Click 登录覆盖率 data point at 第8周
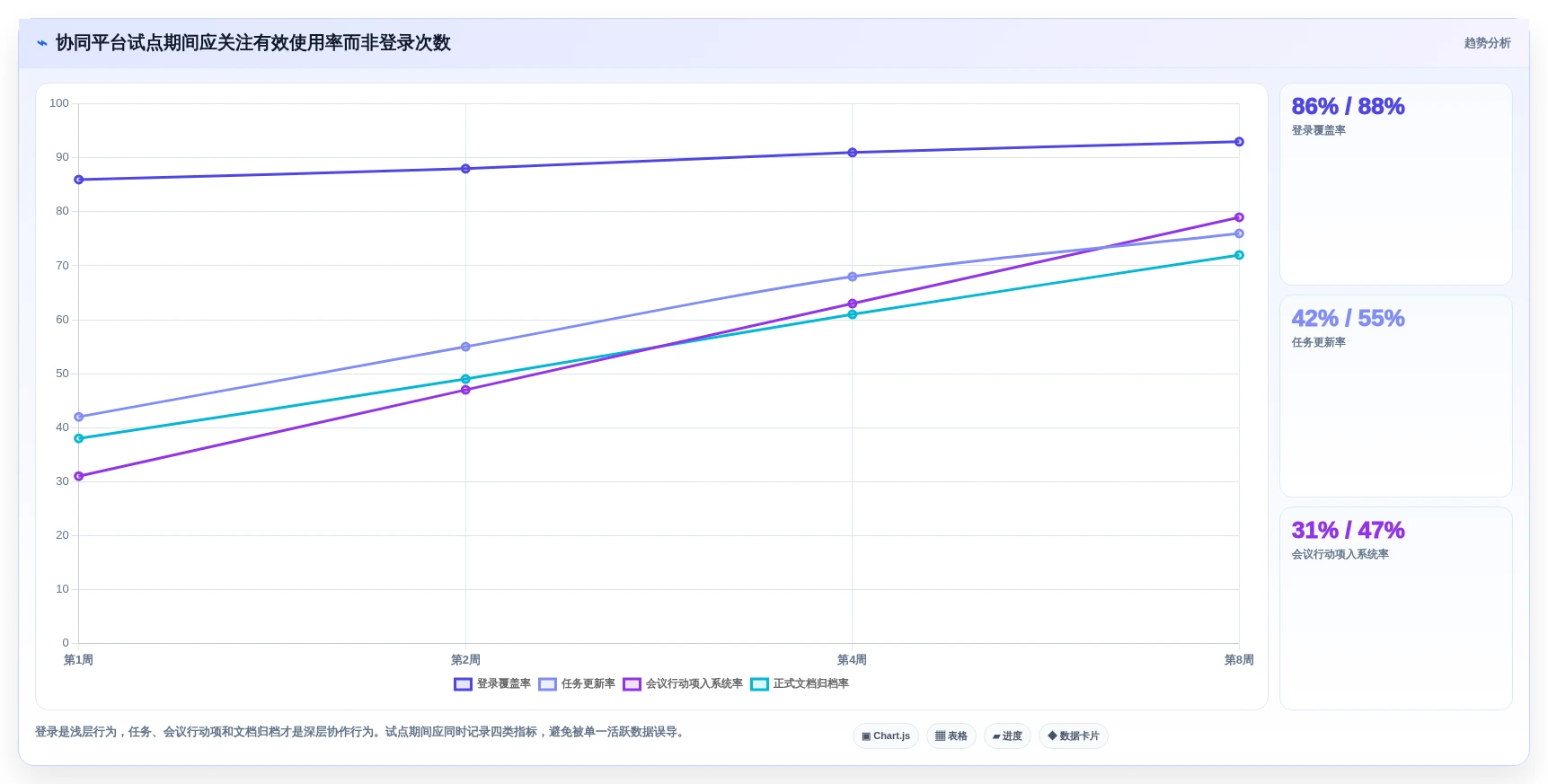The image size is (1548, 784). point(1239,142)
